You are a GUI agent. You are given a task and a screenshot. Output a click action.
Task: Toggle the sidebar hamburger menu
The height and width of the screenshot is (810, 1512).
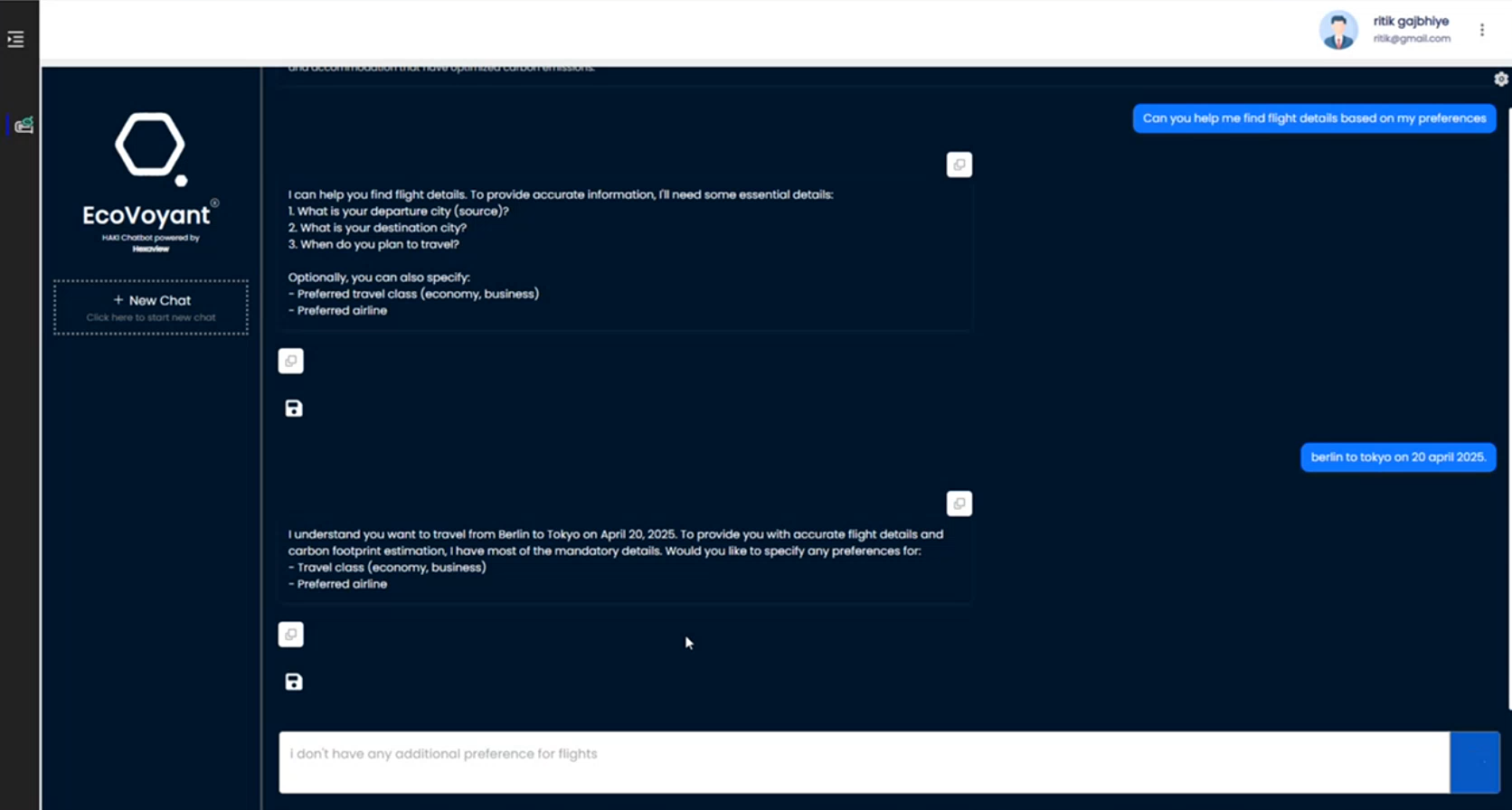pyautogui.click(x=15, y=39)
